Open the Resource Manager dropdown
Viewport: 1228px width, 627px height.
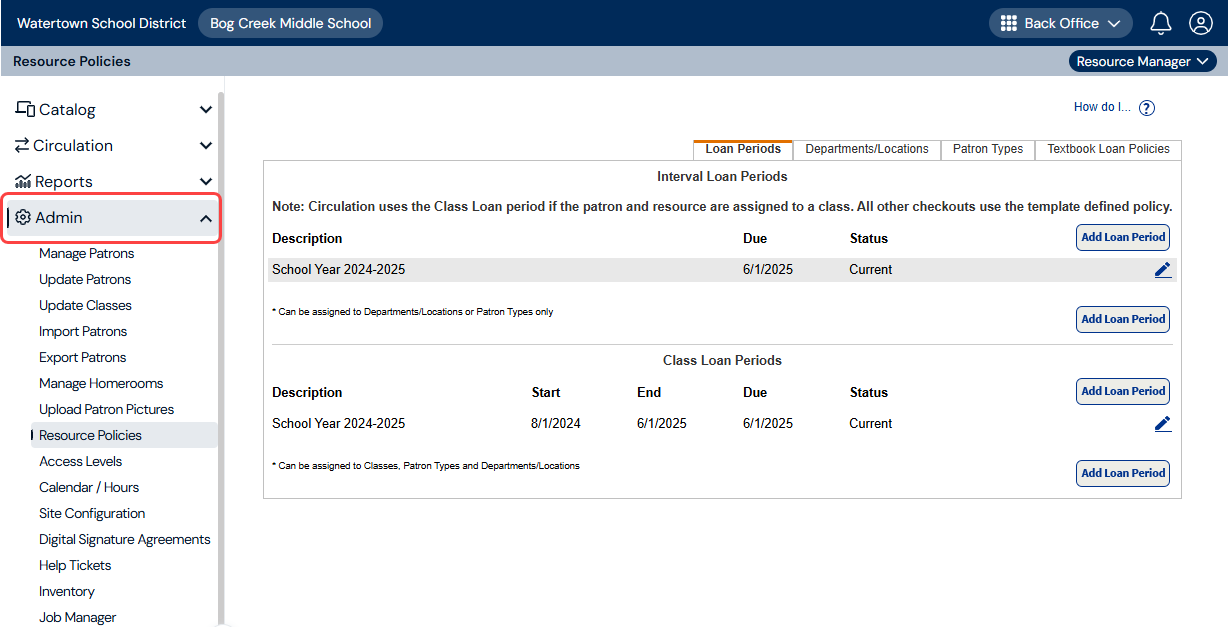[x=1142, y=60]
